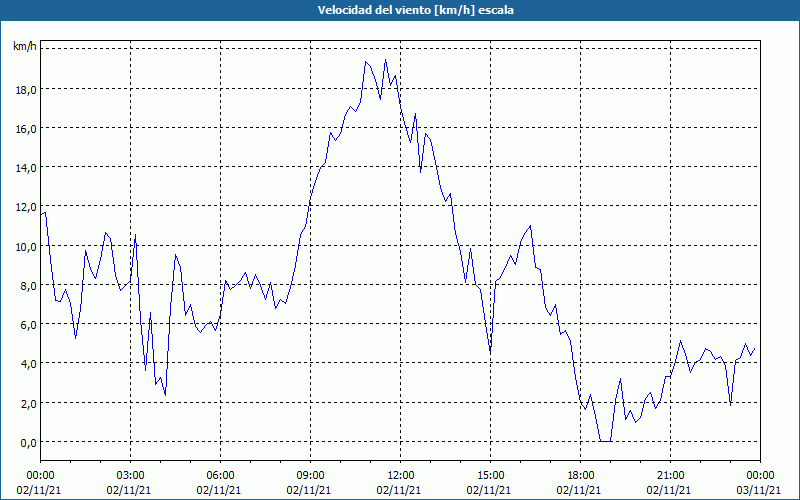The width and height of the screenshot is (800, 500).
Task: Click the 2,0 y-axis label
Action: 28,404
